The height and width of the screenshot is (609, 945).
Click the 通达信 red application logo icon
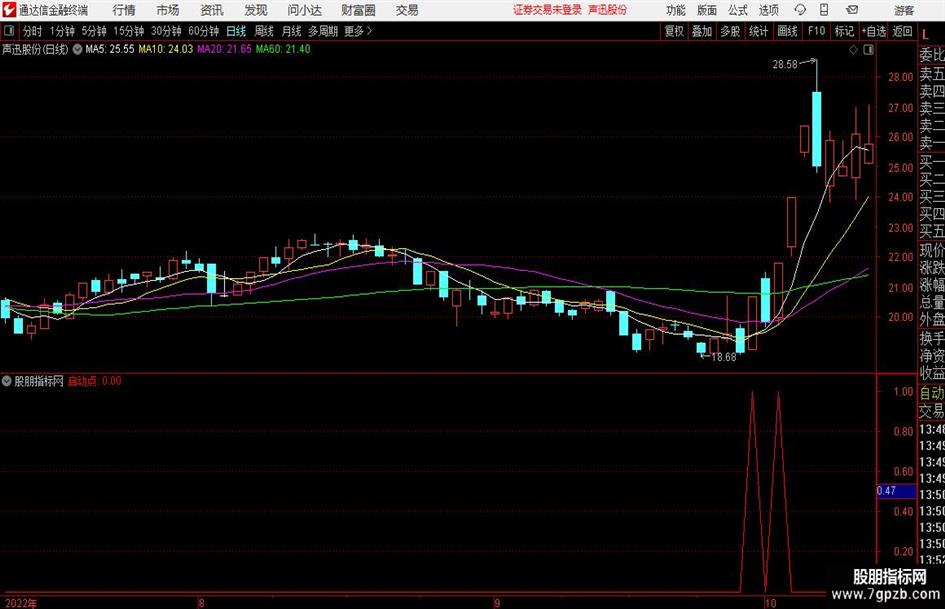(9, 10)
